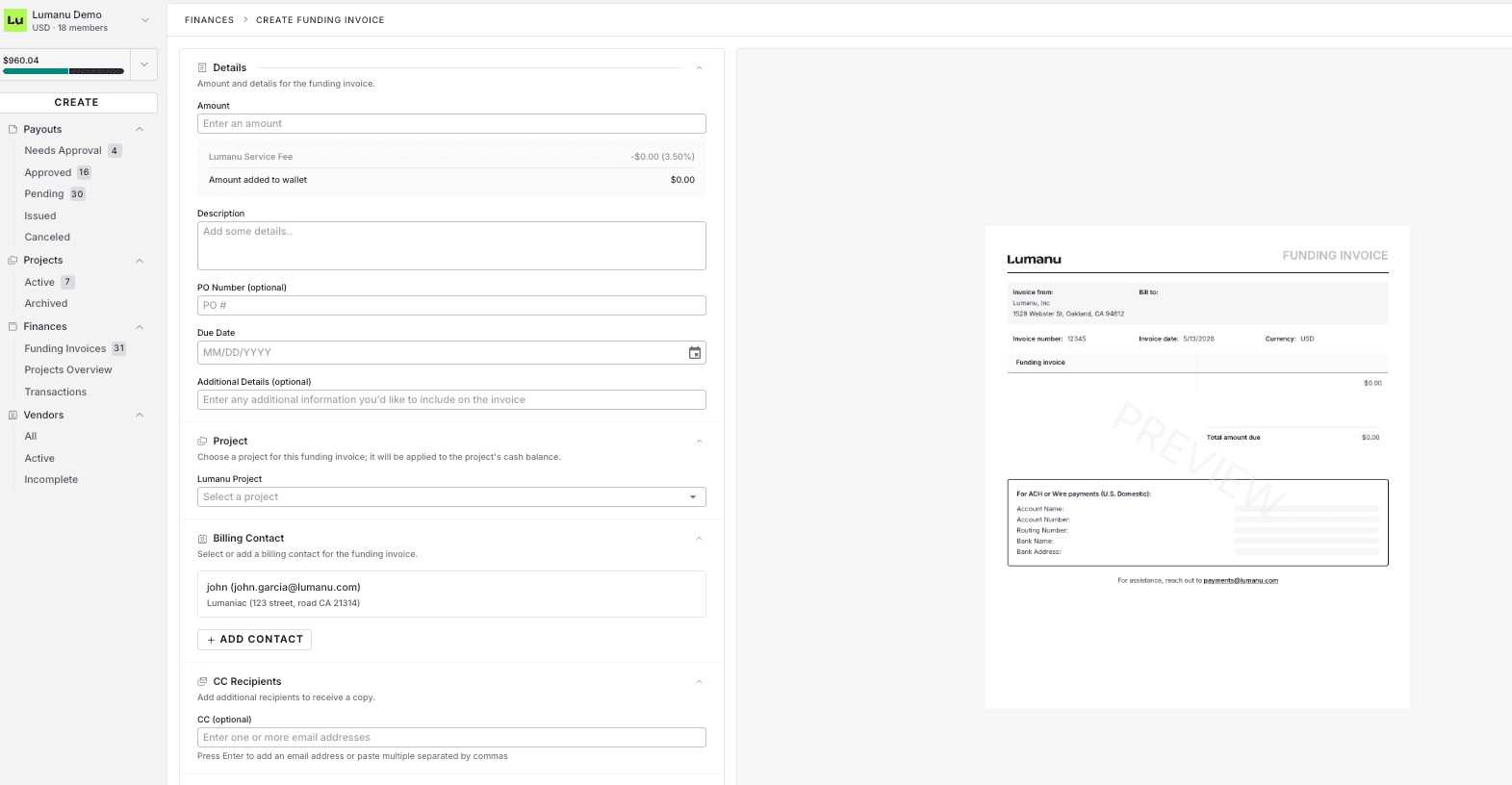1512x785 pixels.
Task: Focus the Amount input field
Action: click(x=451, y=124)
